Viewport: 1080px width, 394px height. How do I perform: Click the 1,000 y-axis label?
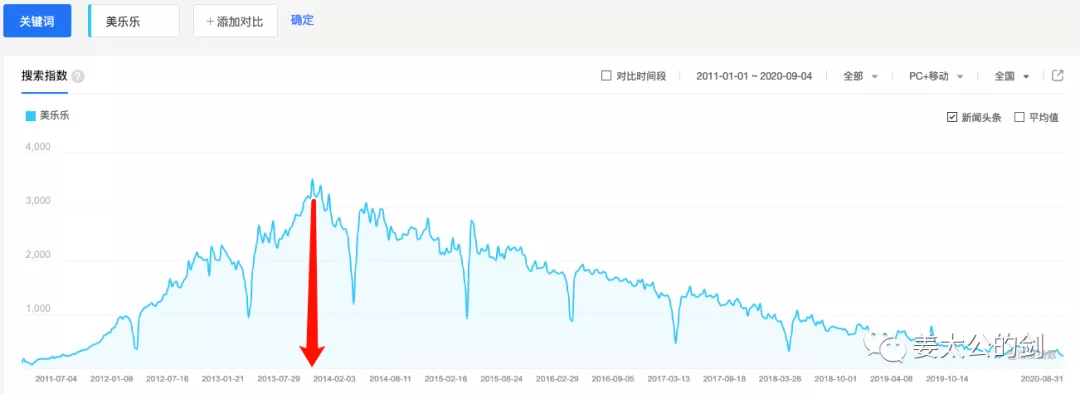click(x=38, y=309)
